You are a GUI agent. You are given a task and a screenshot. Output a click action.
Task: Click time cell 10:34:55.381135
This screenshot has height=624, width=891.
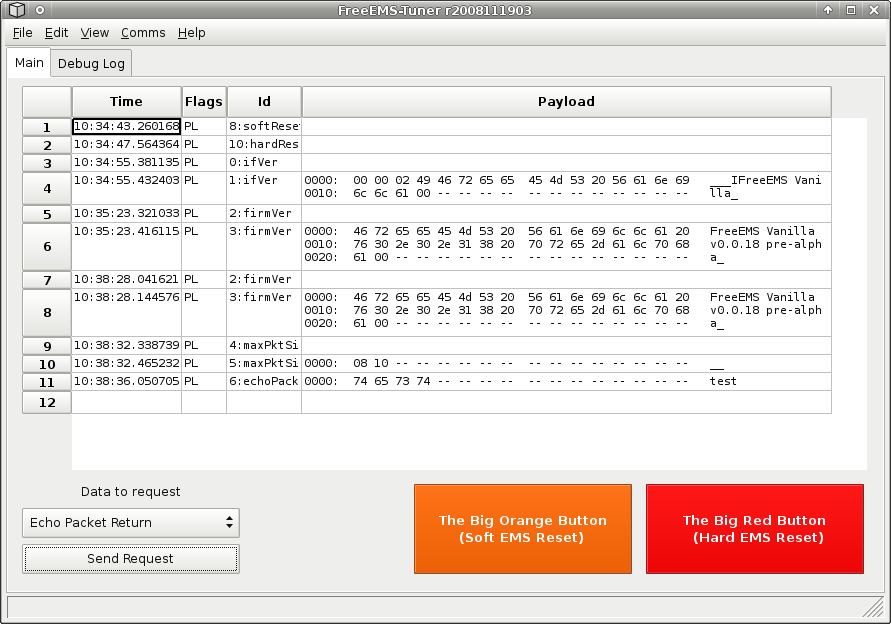click(x=126, y=163)
